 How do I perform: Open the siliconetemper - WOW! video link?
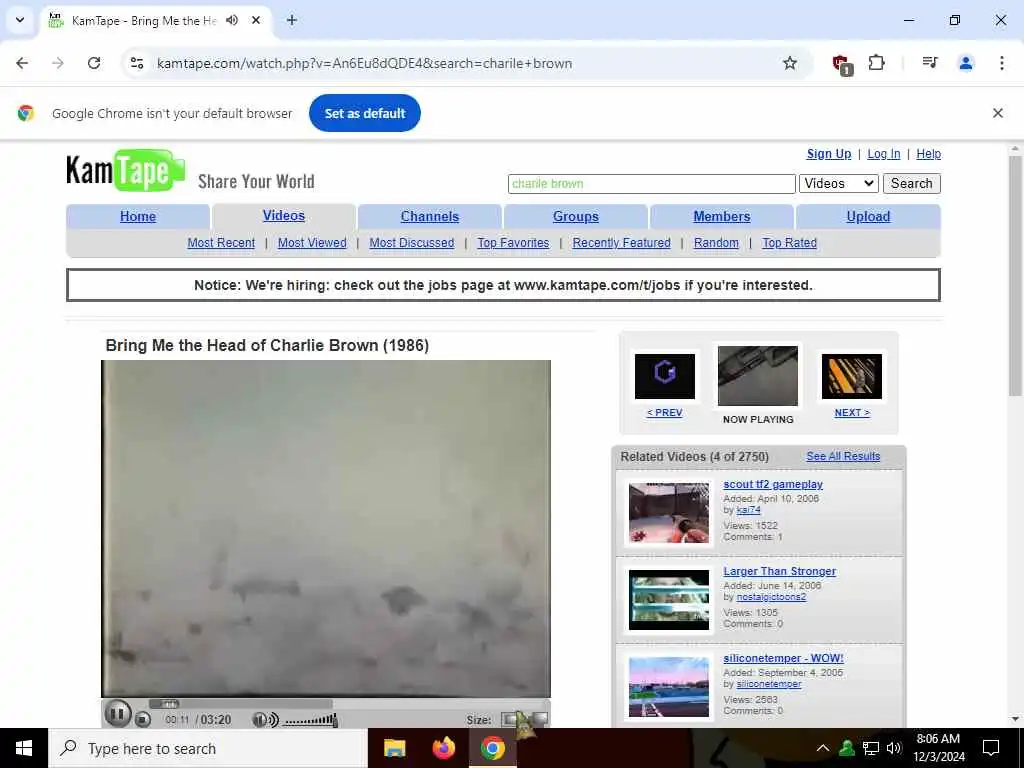(x=783, y=658)
